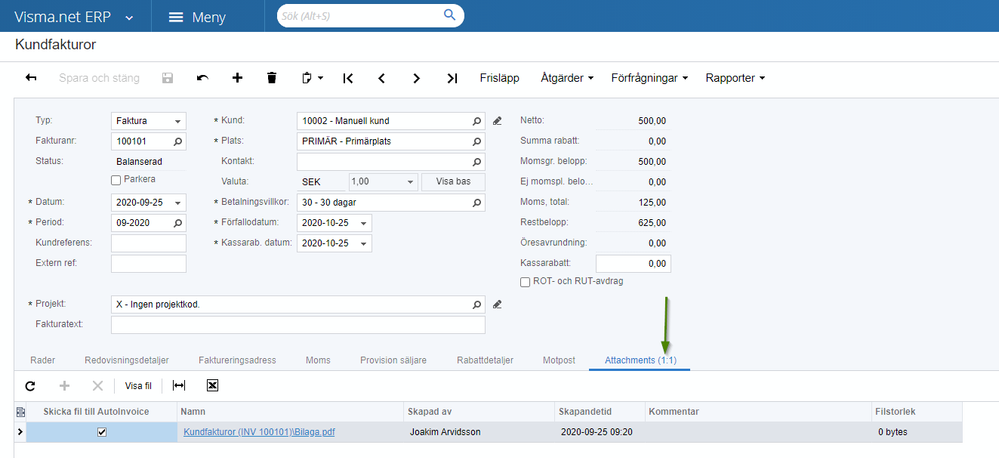Expand the Åtgärder menu
Screen dimensions: 999x458
coord(567,78)
